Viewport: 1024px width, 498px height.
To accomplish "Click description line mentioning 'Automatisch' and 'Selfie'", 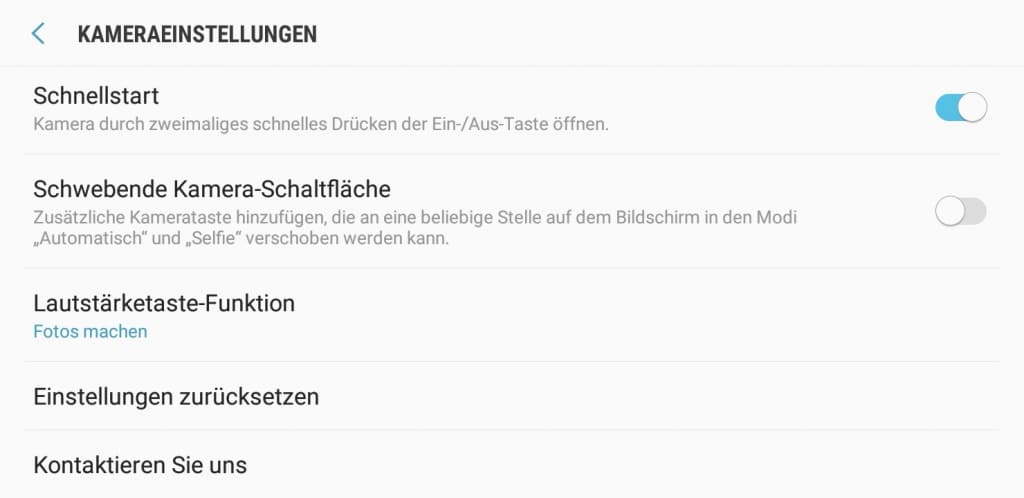I will [x=241, y=238].
